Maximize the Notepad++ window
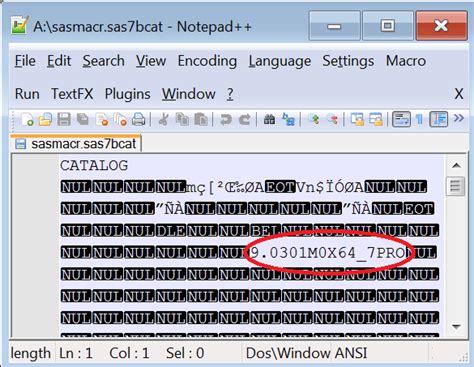 click(x=388, y=25)
